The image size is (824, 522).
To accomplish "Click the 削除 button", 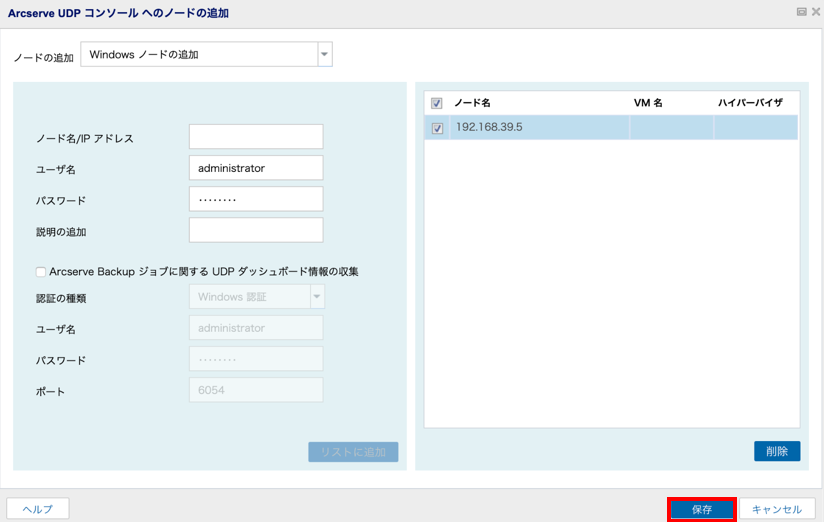I will [777, 451].
